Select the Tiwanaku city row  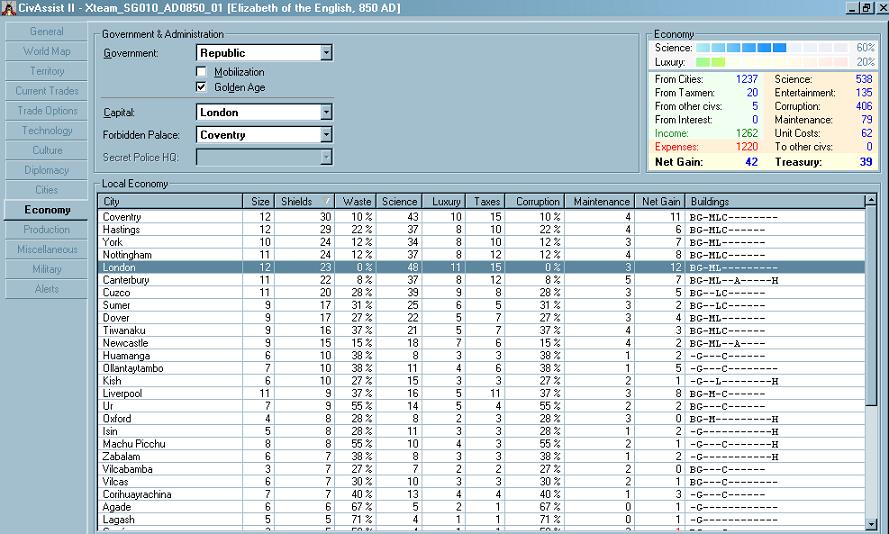(x=481, y=330)
